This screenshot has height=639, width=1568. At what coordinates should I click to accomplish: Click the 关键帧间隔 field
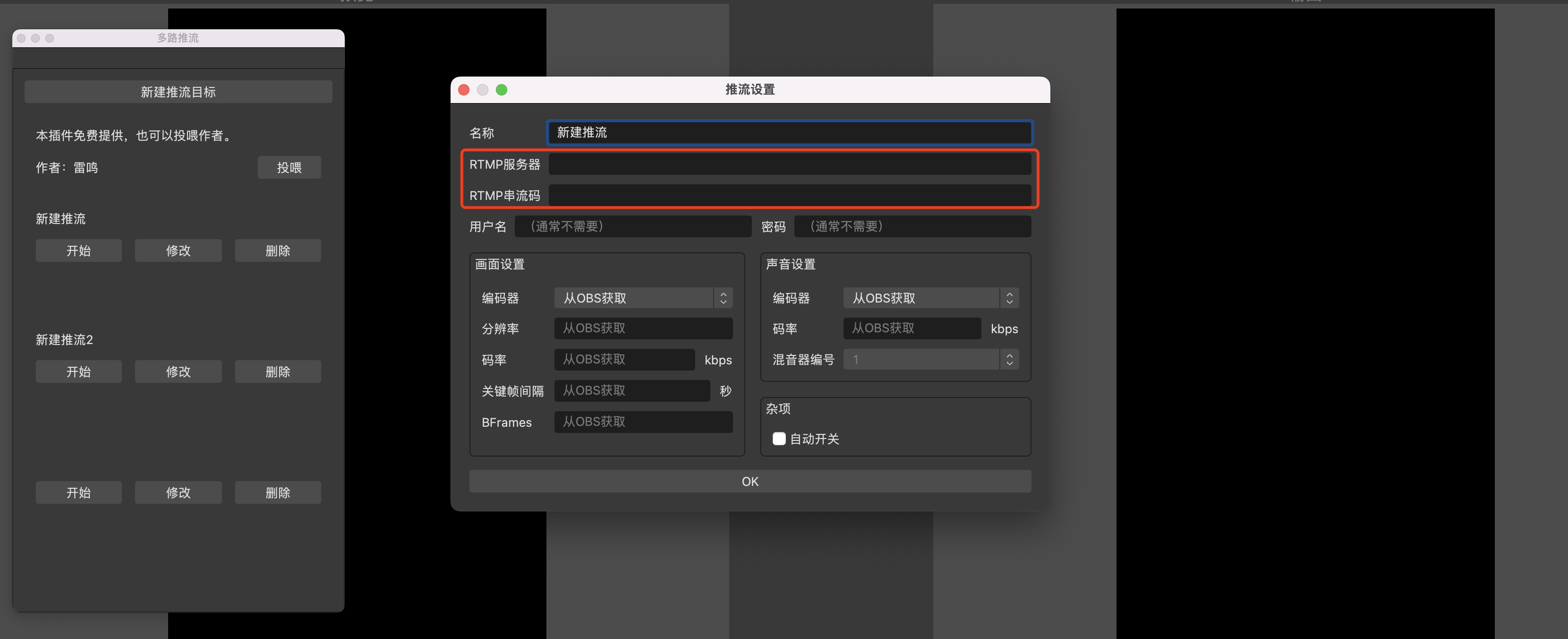[x=631, y=390]
